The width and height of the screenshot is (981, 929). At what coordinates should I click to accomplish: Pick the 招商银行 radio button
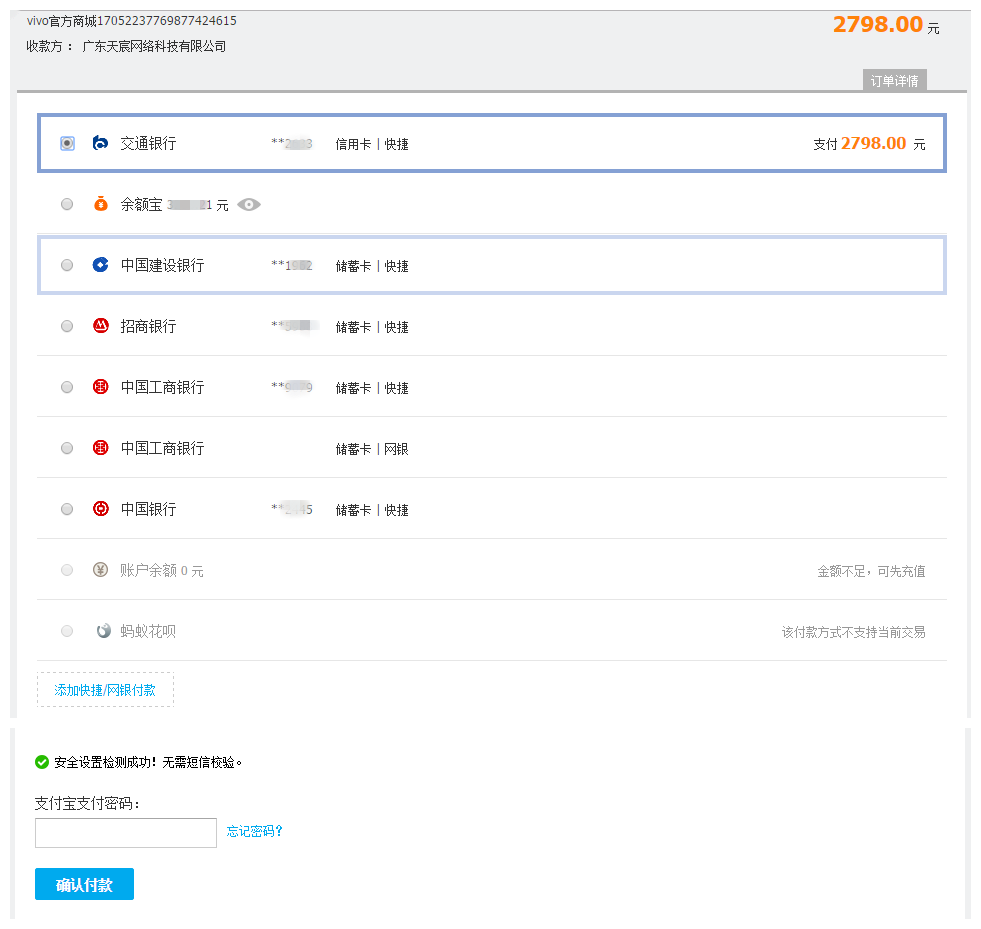[x=67, y=326]
